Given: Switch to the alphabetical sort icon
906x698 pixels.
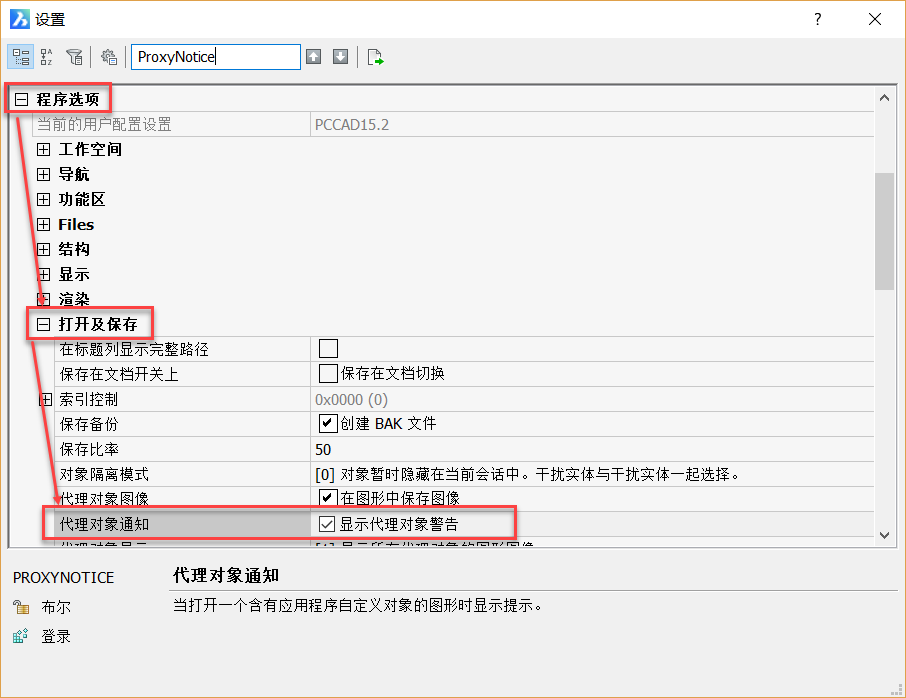Looking at the screenshot, I should tap(47, 57).
